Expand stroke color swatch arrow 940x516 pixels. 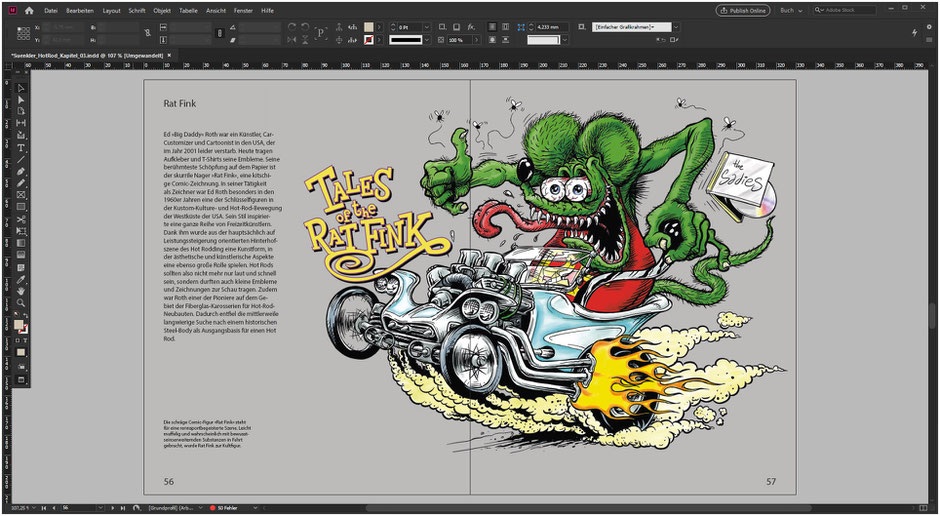click(379, 40)
